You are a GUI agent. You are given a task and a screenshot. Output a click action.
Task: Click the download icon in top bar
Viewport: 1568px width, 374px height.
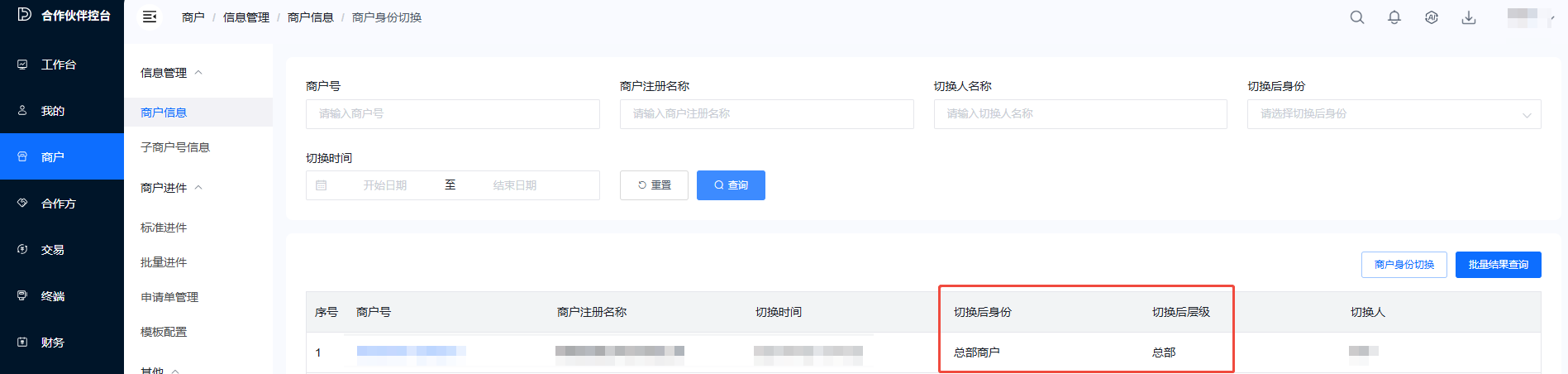(1468, 17)
